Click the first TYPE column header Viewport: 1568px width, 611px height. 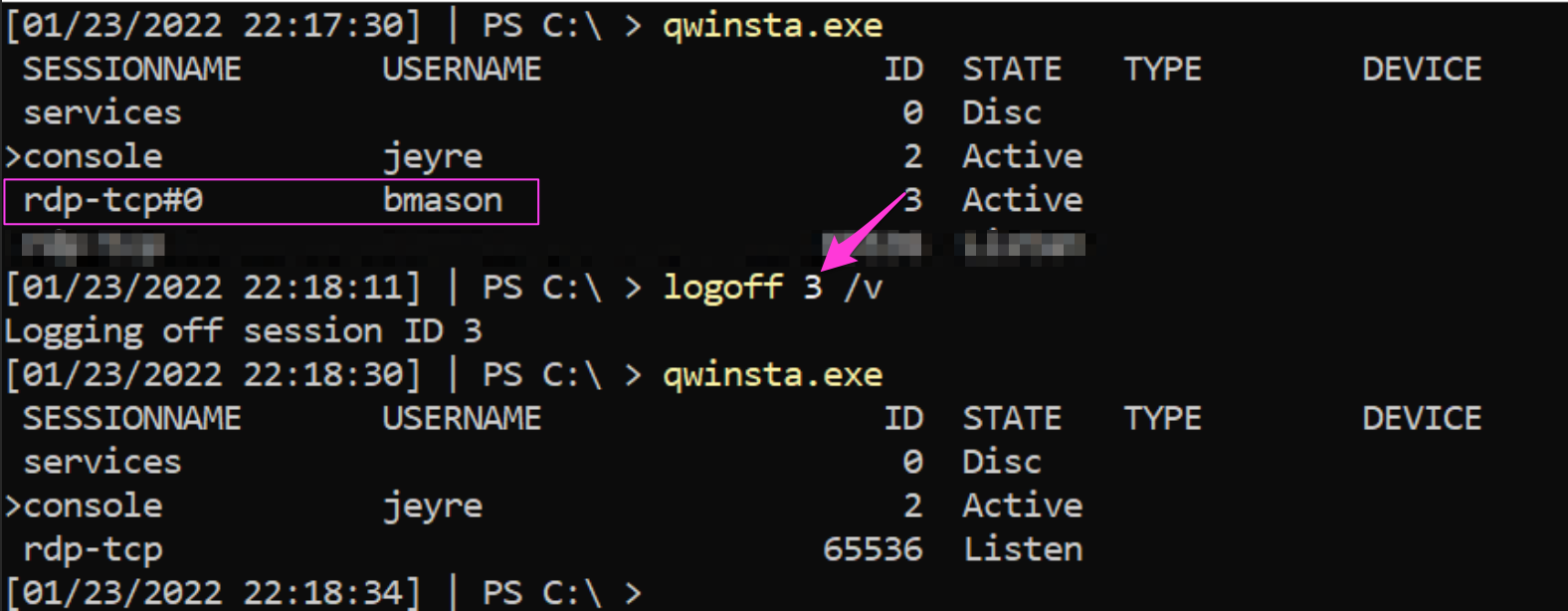point(1162,69)
